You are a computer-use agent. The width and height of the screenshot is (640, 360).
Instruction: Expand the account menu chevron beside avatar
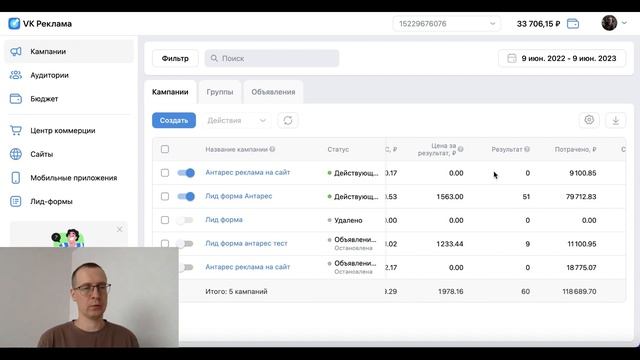(624, 23)
